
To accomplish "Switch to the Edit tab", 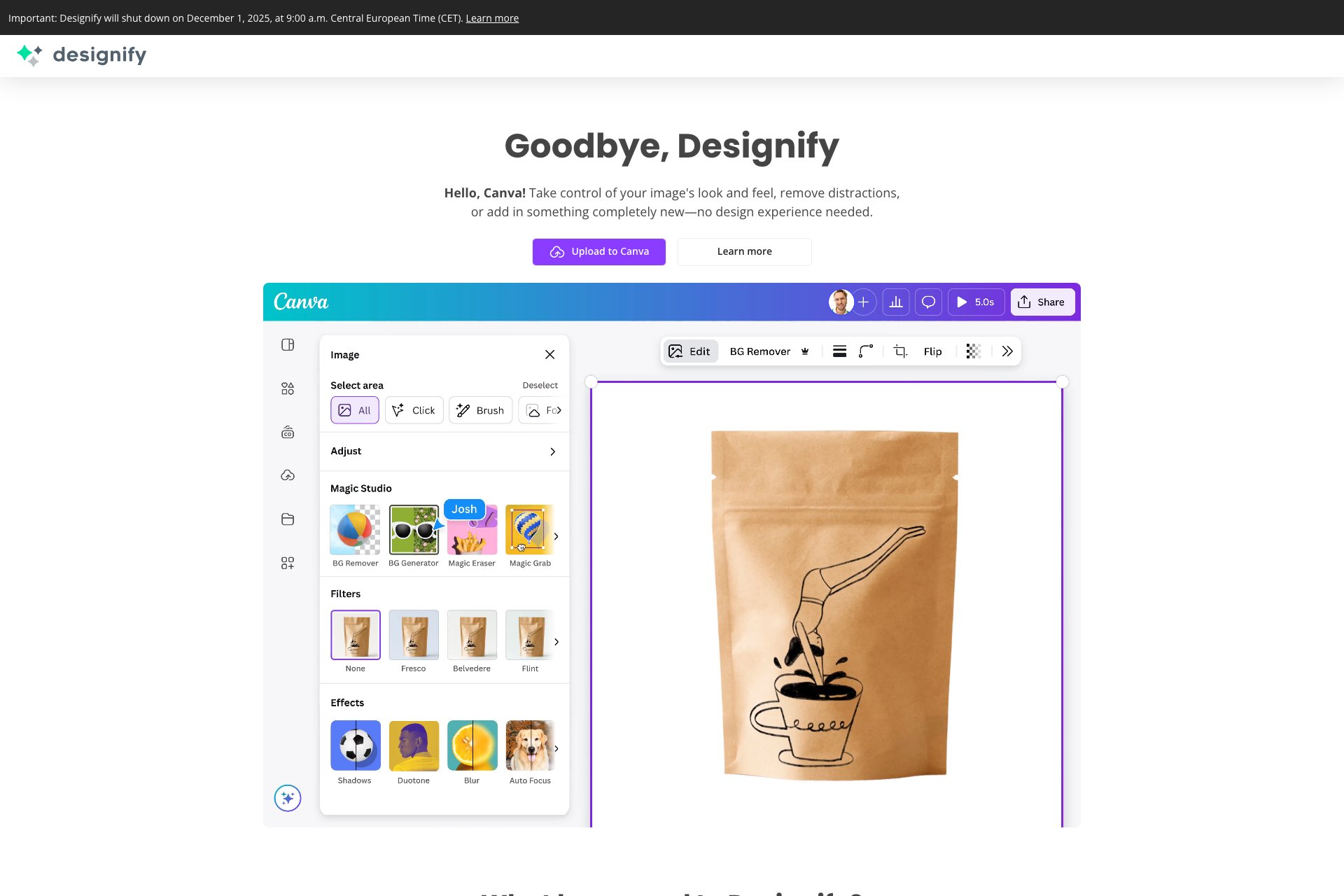I will 690,351.
